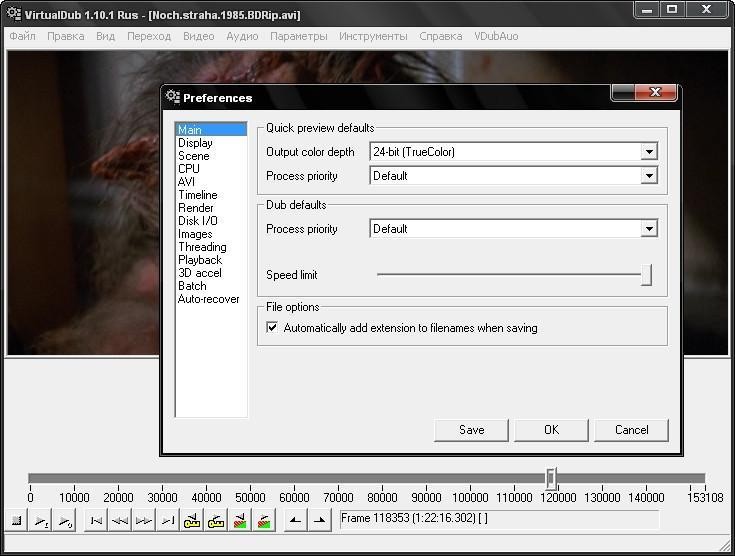The height and width of the screenshot is (556, 735).
Task: Step forward one frame
Action: pos(144,520)
